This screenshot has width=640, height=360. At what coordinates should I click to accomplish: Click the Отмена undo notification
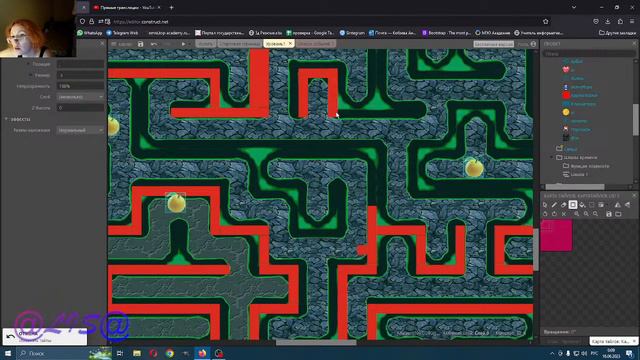coord(45,337)
